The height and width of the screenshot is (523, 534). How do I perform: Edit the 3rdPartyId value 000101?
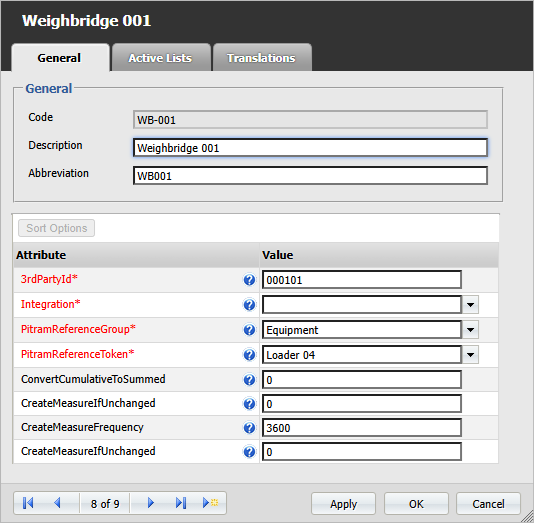pyautogui.click(x=362, y=280)
